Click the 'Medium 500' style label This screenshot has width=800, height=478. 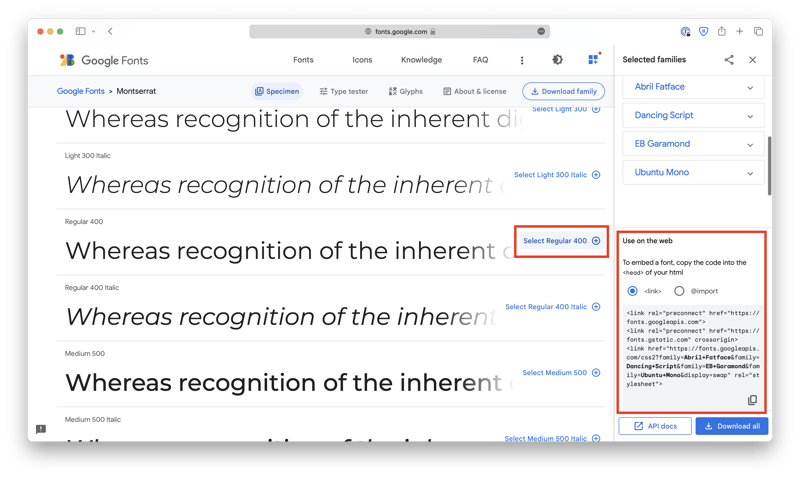click(85, 353)
